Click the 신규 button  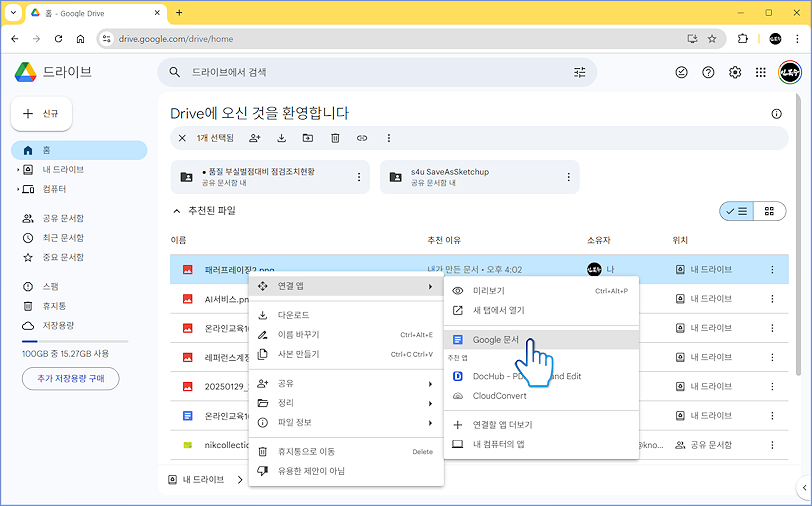click(x=41, y=113)
